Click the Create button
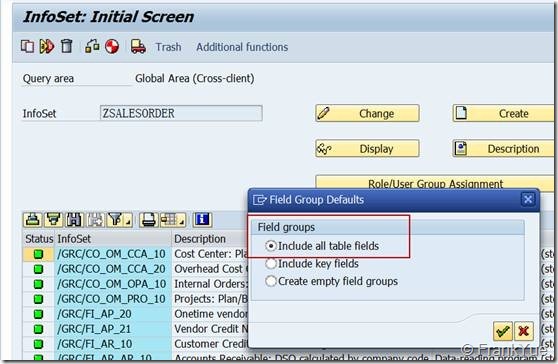This screenshot has height=364, width=558. pos(503,114)
